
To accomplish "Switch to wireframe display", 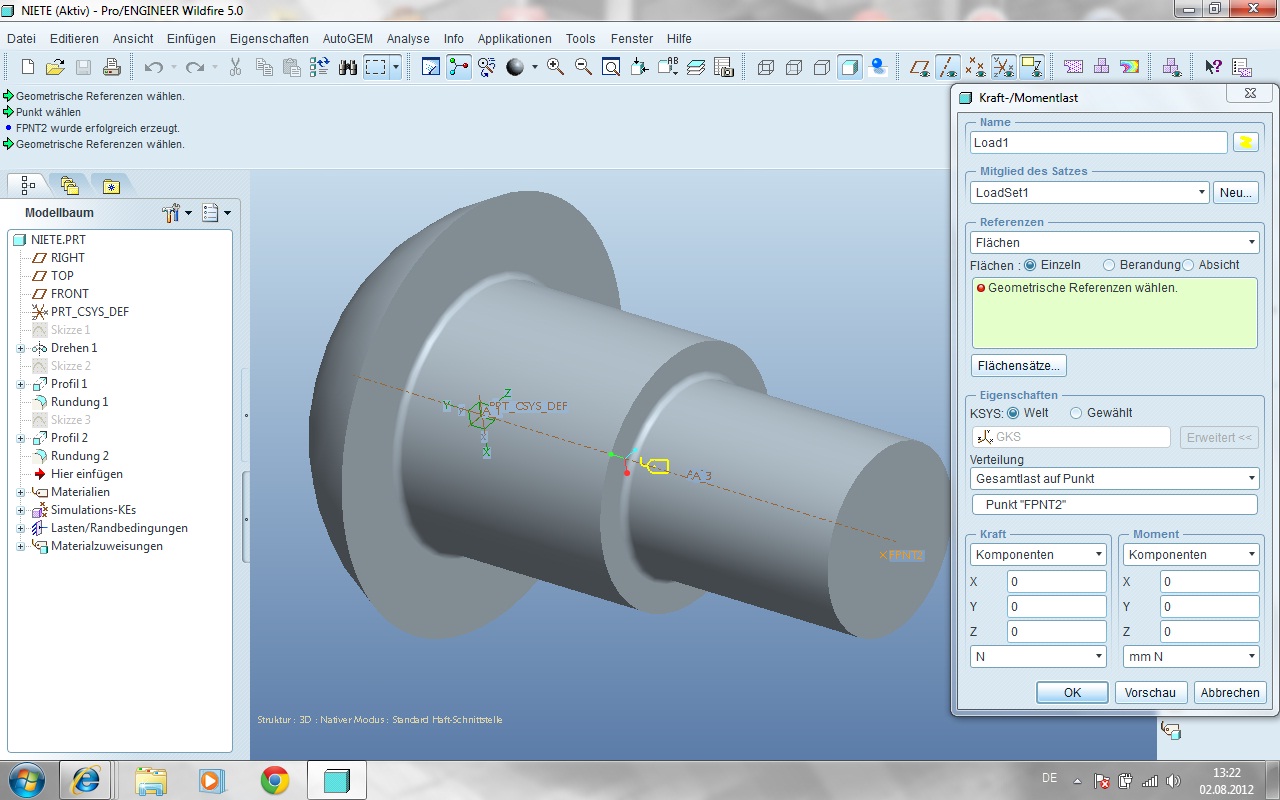I will (x=766, y=67).
